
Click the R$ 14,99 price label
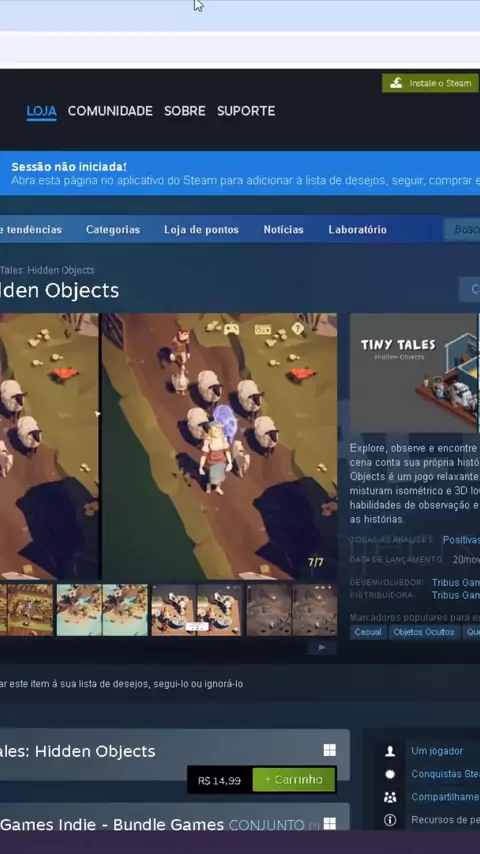pos(220,780)
